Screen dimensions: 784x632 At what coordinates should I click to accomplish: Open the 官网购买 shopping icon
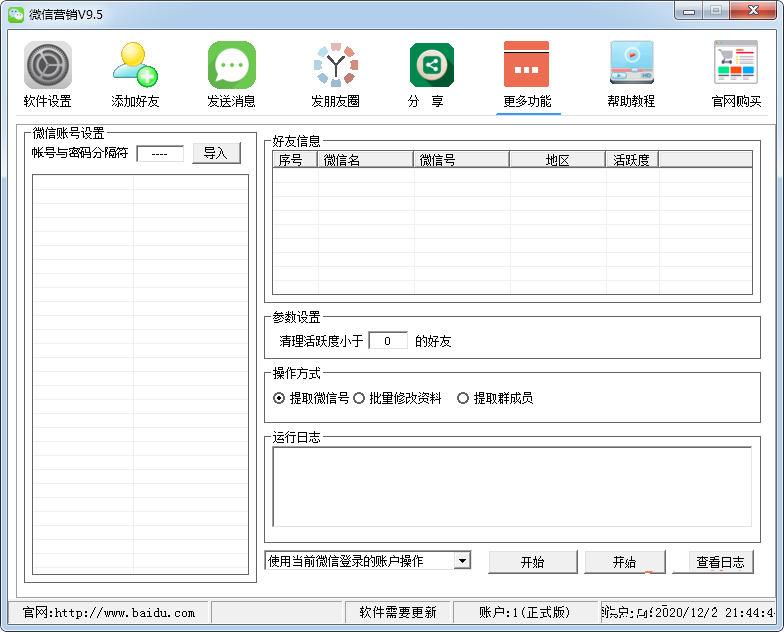(736, 62)
